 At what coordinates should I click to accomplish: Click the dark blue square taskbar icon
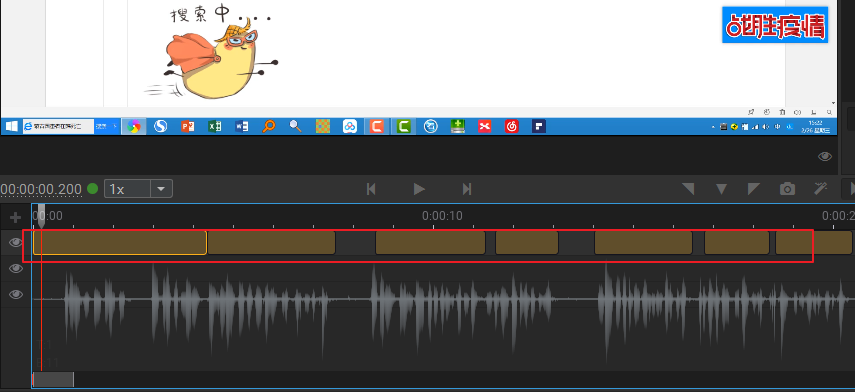(539, 126)
